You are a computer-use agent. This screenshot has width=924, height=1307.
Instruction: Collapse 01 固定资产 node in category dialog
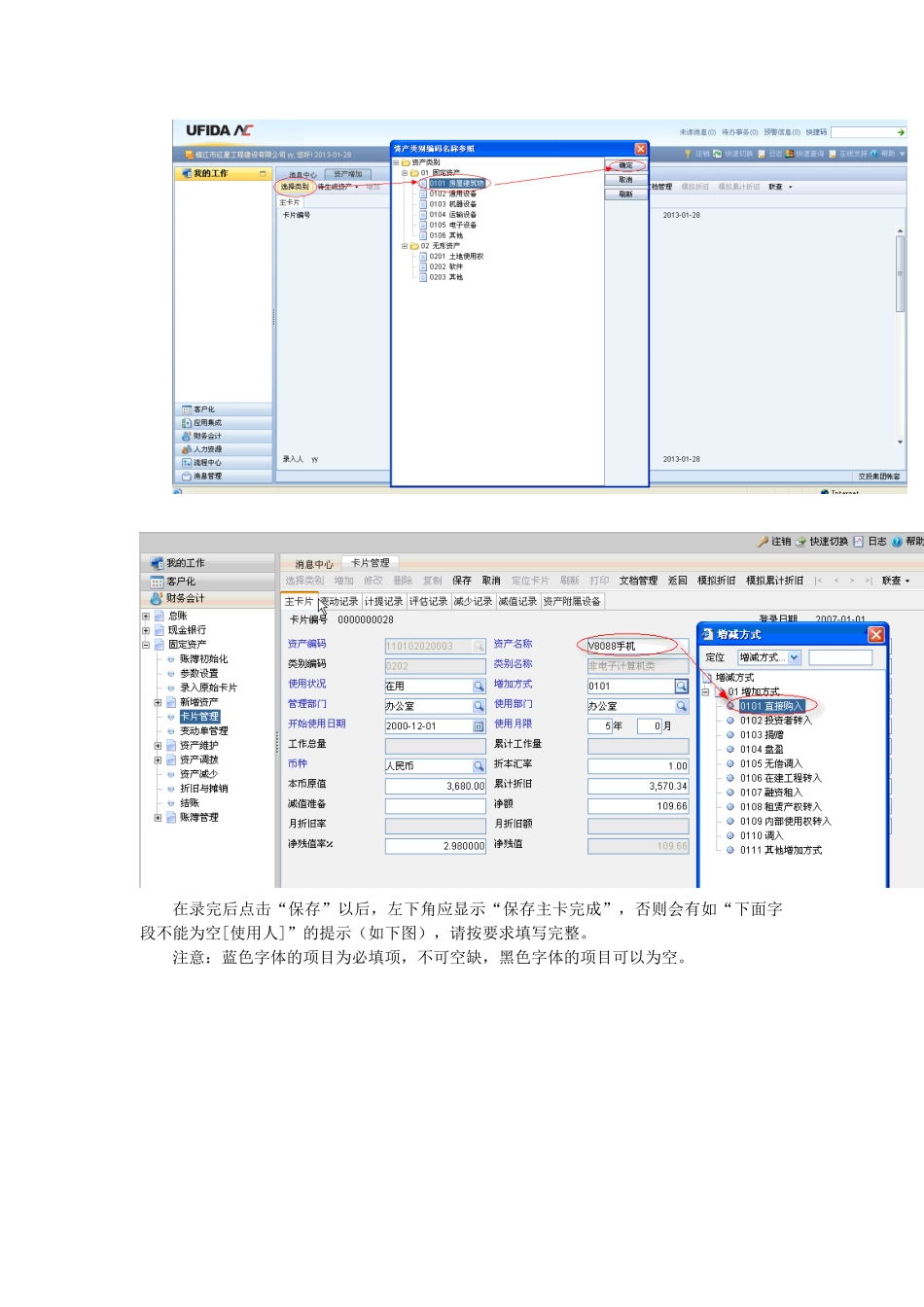click(406, 173)
